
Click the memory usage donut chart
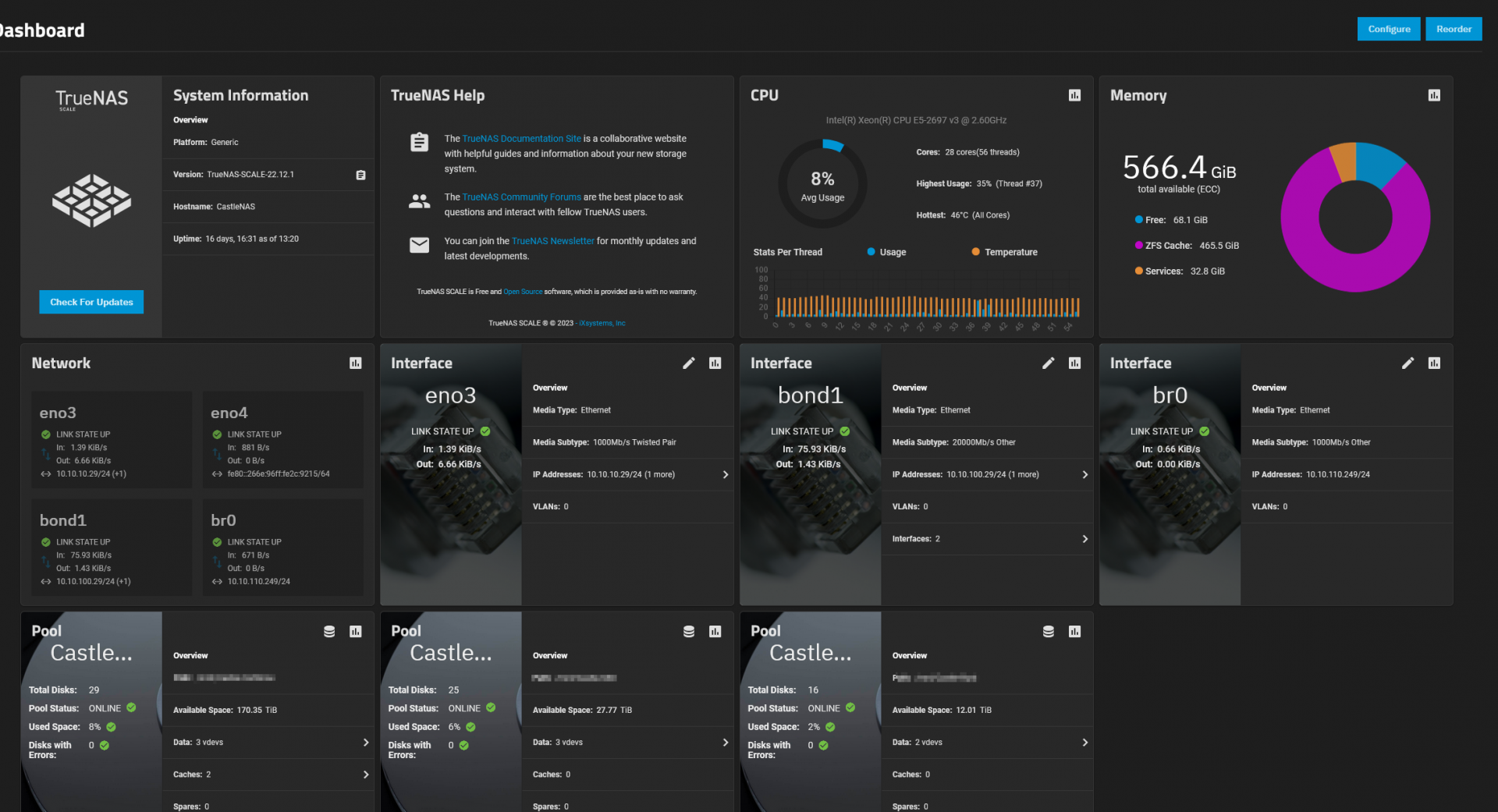[1355, 218]
